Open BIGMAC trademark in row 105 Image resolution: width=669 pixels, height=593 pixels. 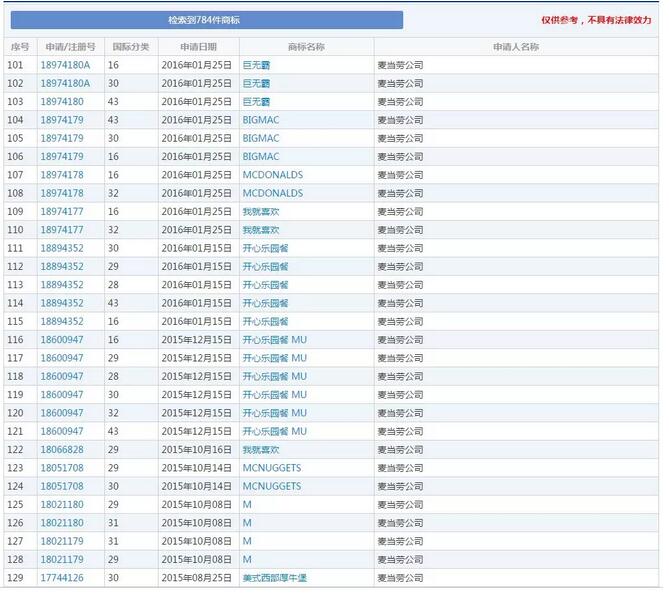(x=261, y=139)
